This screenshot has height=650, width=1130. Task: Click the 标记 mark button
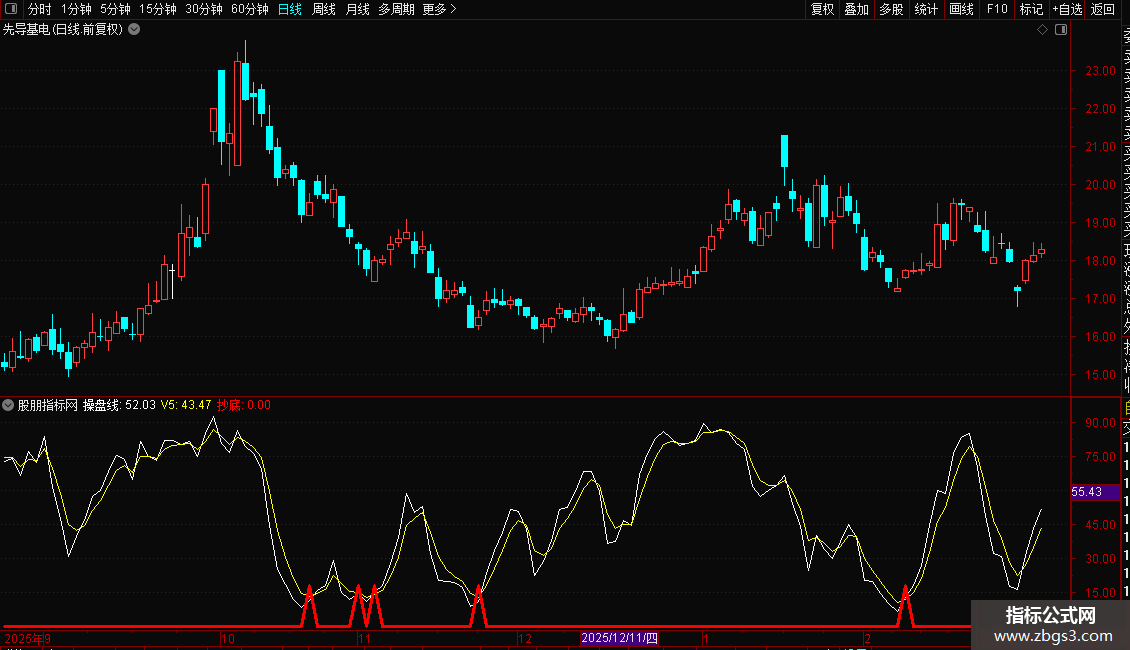pyautogui.click(x=1031, y=9)
